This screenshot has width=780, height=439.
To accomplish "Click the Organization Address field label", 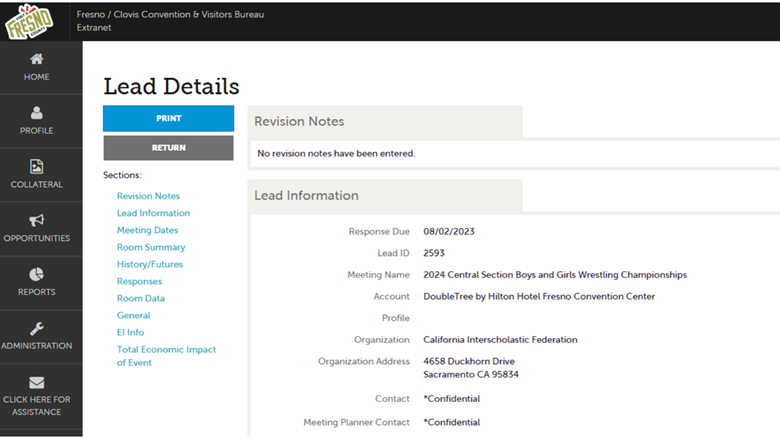I will (364, 361).
